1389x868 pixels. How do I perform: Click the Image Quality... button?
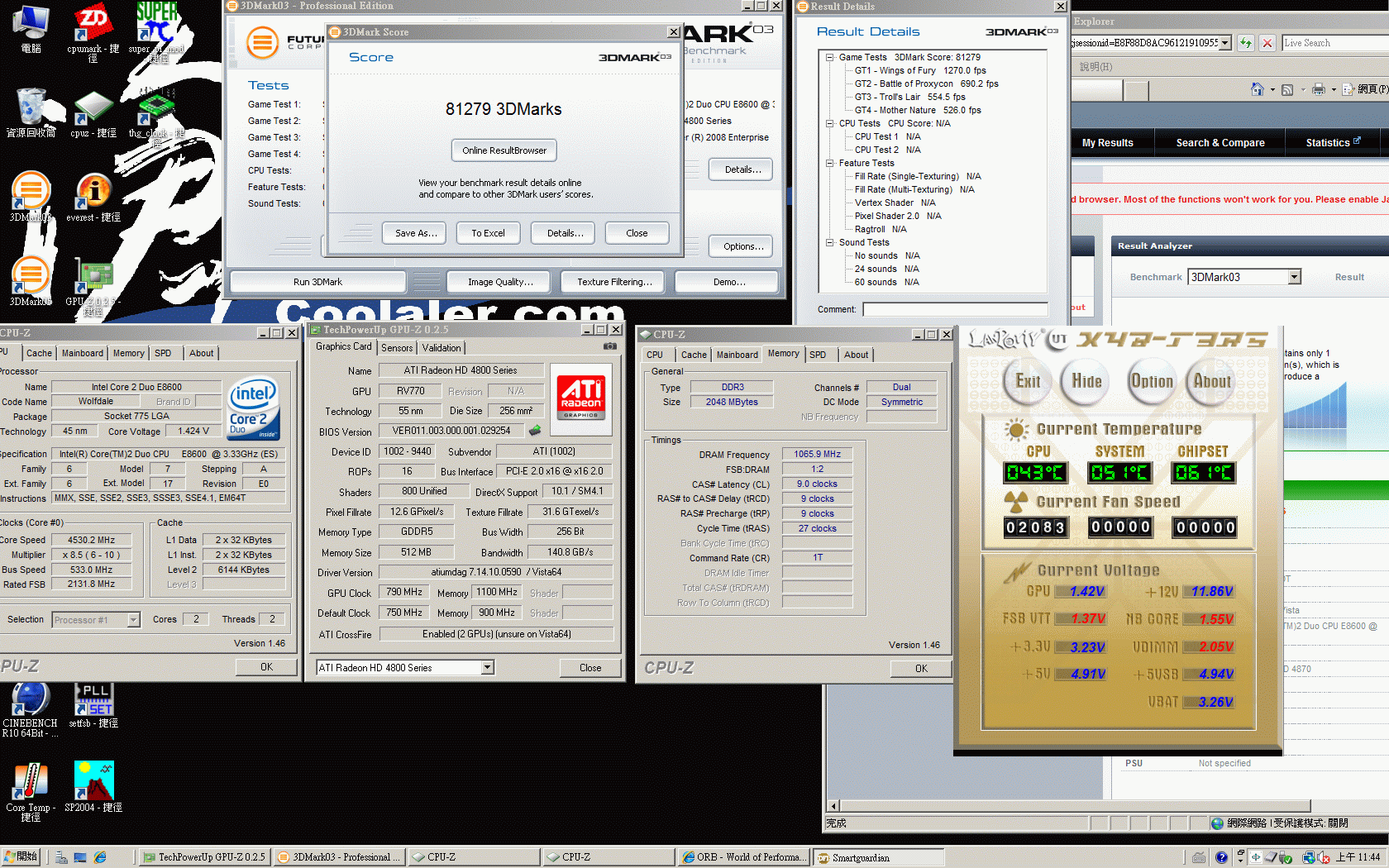click(500, 282)
